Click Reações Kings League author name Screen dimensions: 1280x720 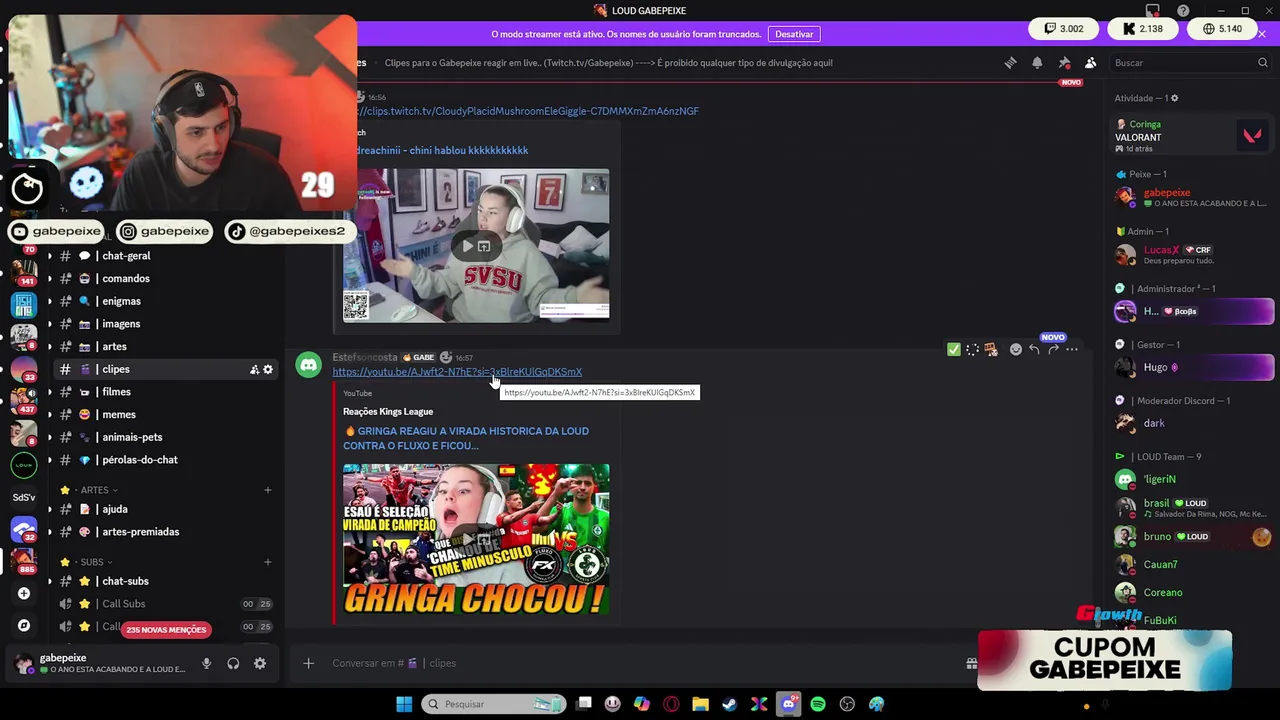[x=388, y=411]
